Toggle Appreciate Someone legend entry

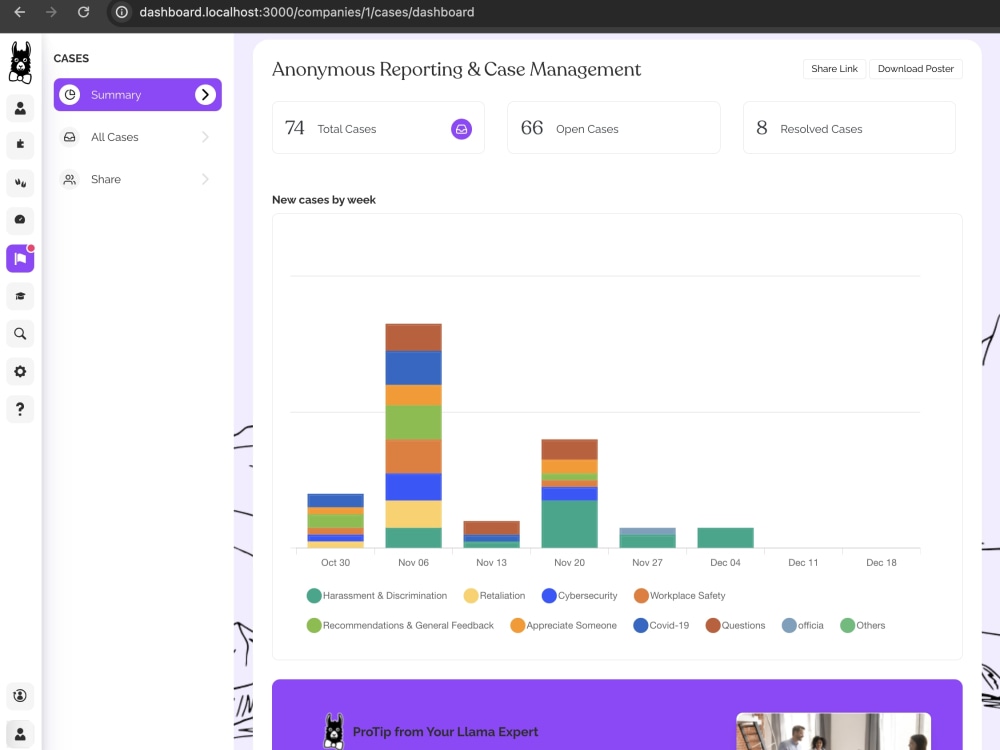tap(563, 626)
